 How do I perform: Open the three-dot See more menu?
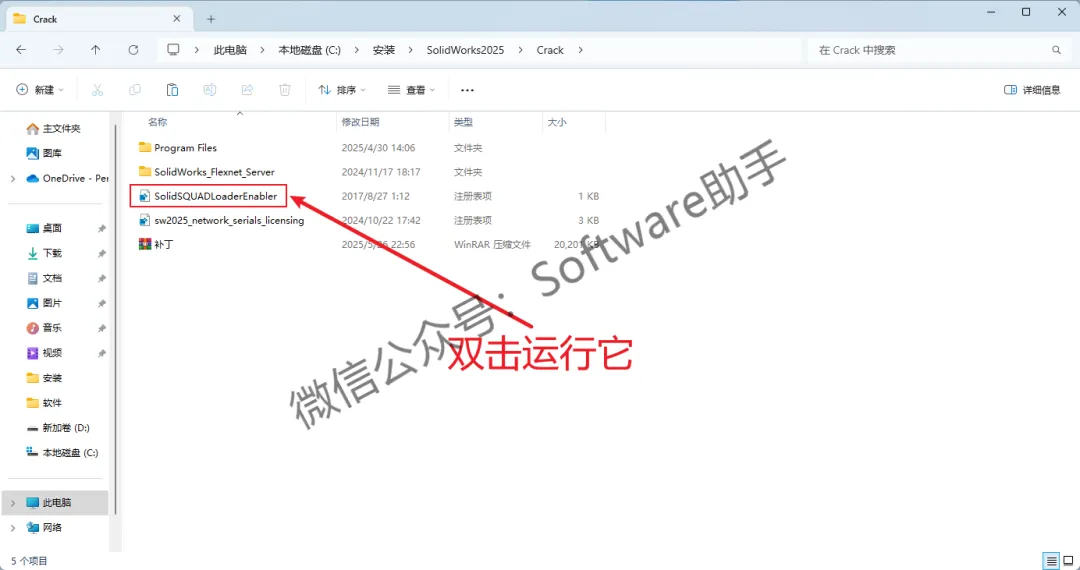point(468,90)
